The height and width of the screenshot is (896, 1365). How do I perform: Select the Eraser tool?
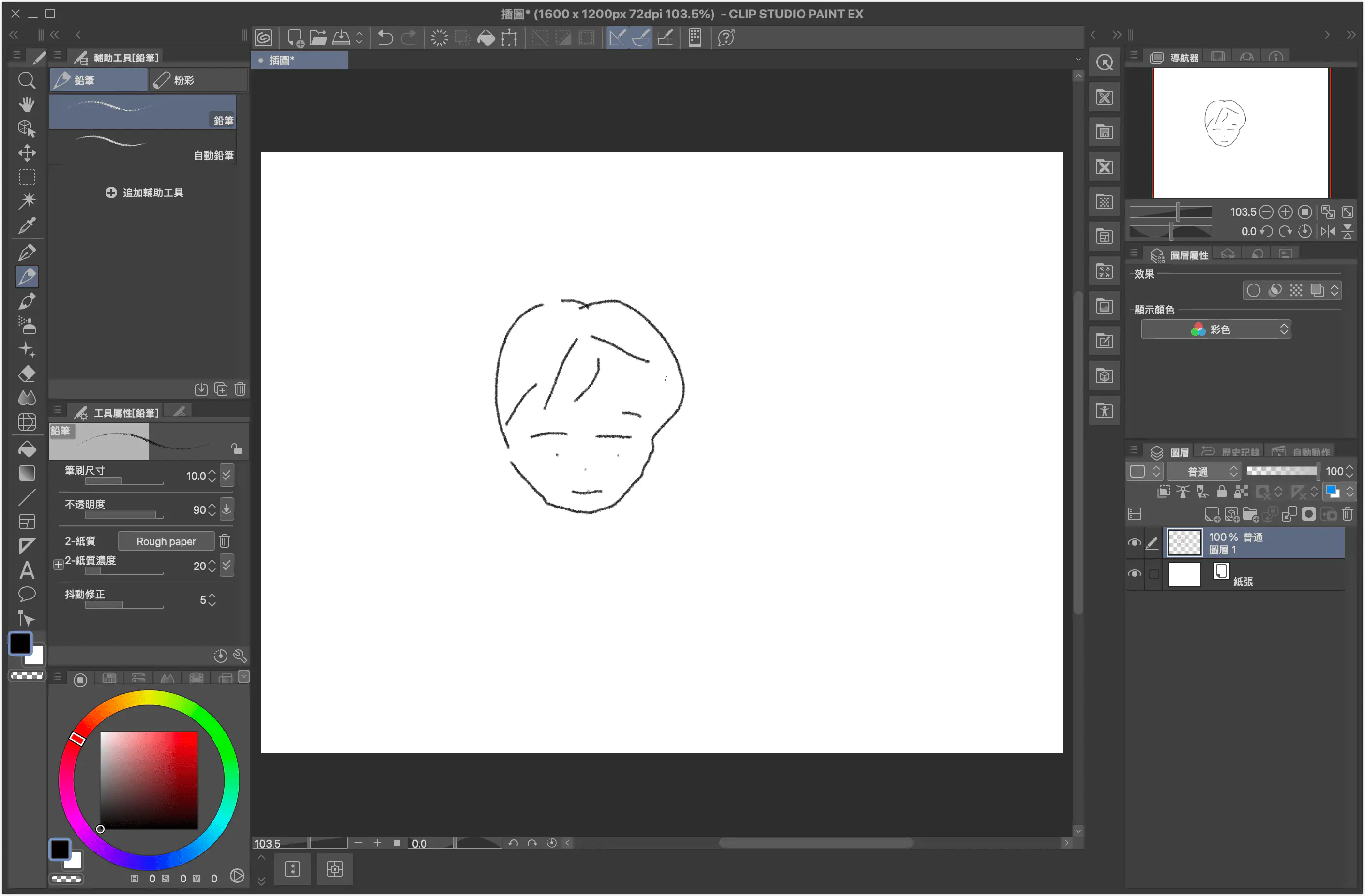(27, 374)
